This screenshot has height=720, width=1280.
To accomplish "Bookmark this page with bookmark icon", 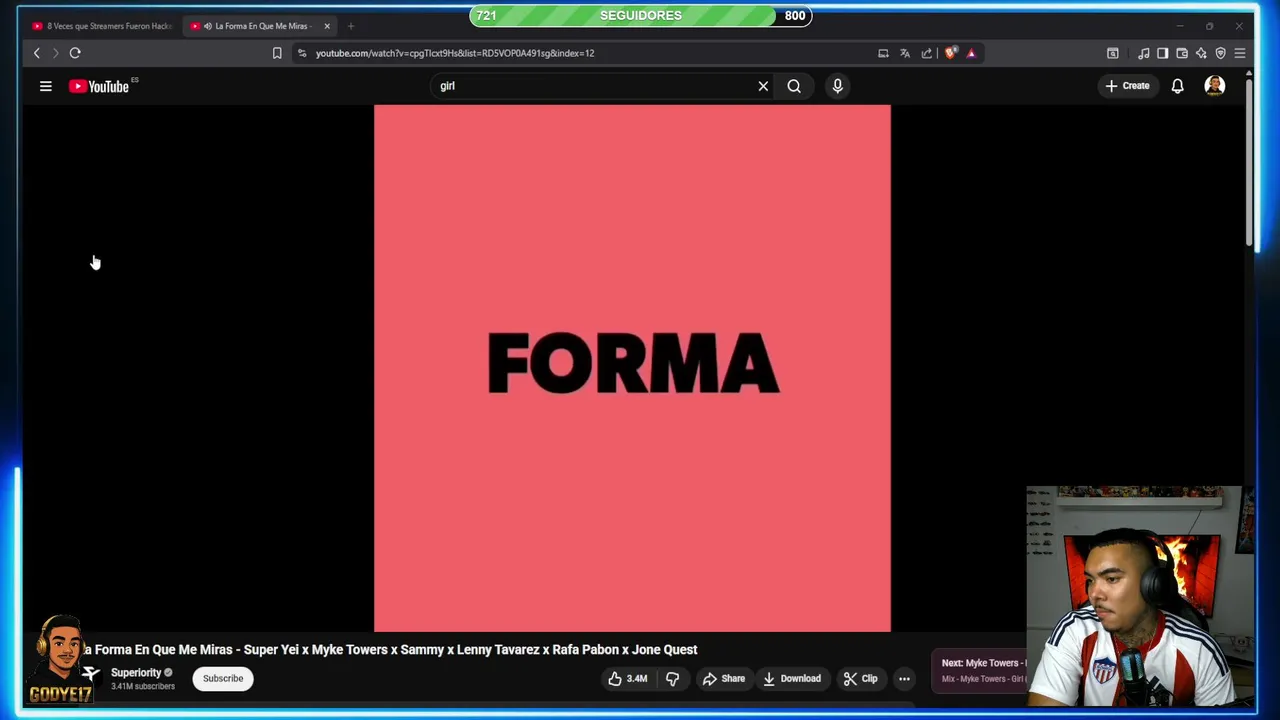I will [x=277, y=53].
